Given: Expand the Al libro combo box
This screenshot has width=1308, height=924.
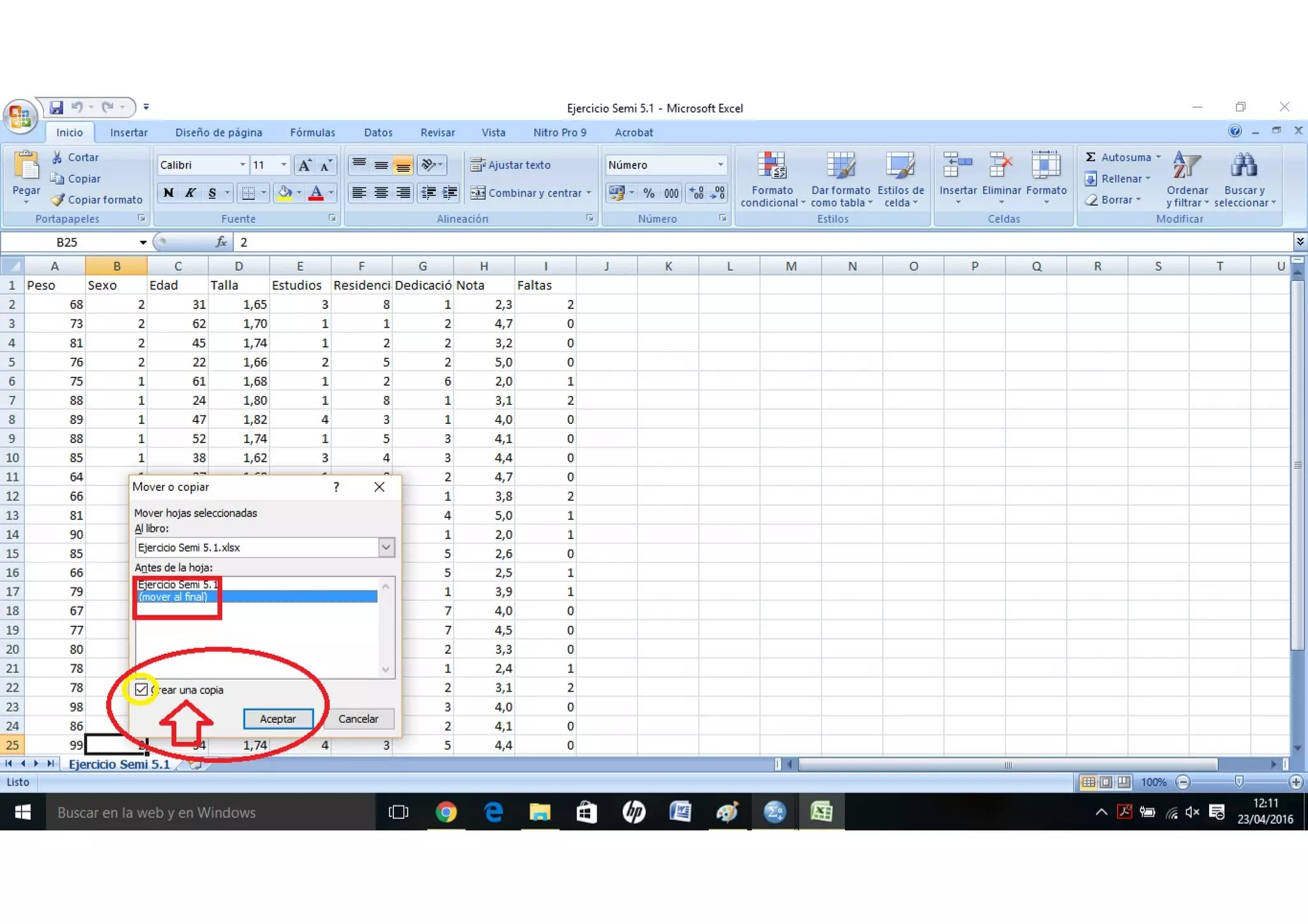Looking at the screenshot, I should point(386,547).
